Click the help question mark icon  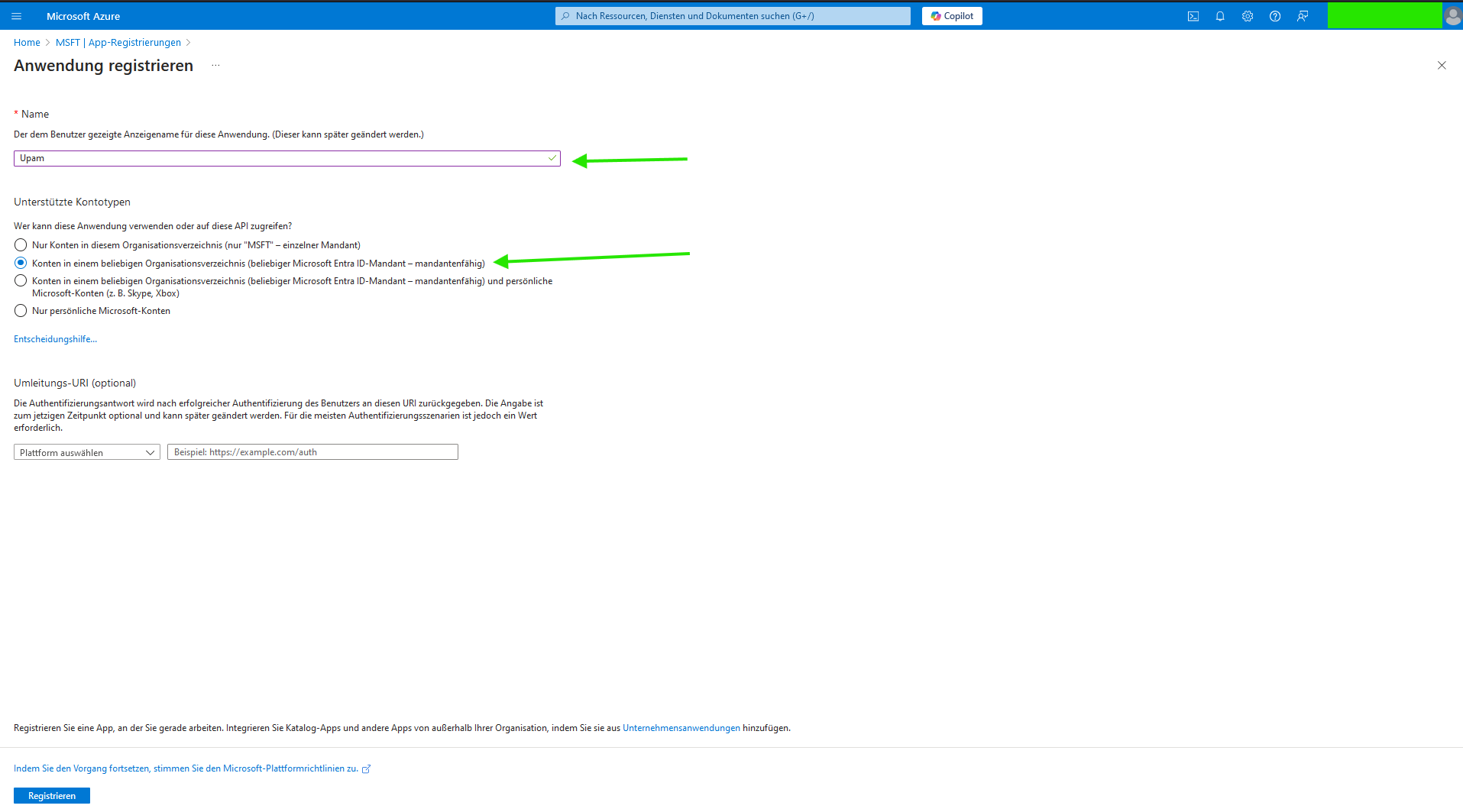tap(1275, 16)
